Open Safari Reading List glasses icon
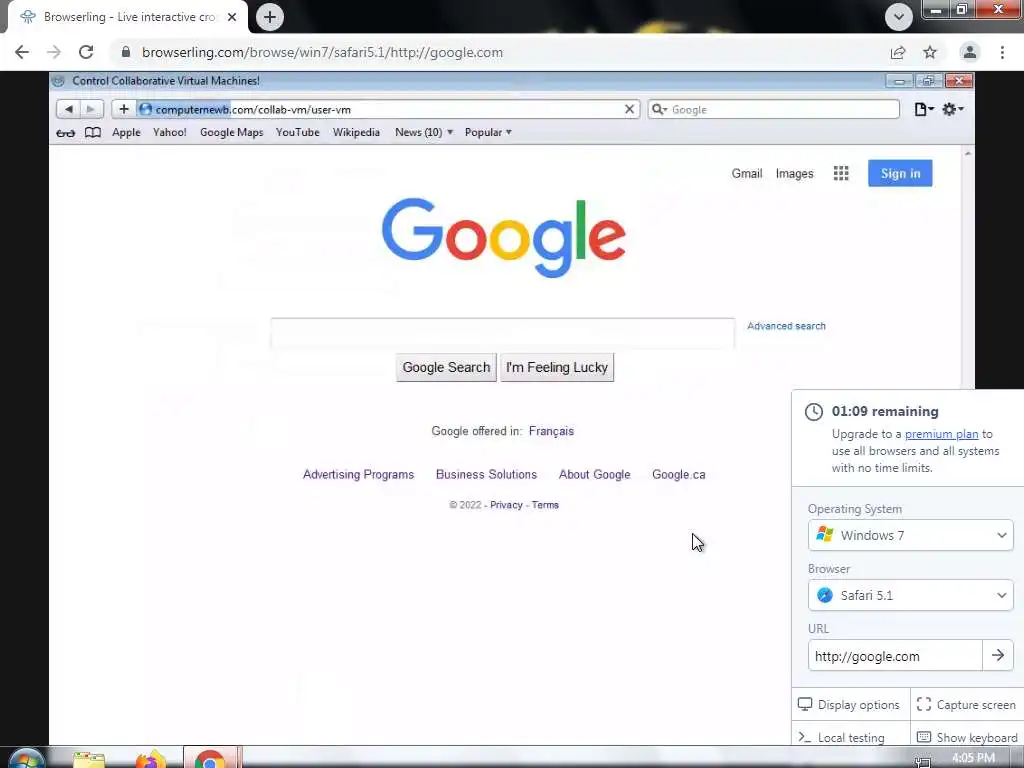Screen dimensions: 1024x768 point(65,133)
